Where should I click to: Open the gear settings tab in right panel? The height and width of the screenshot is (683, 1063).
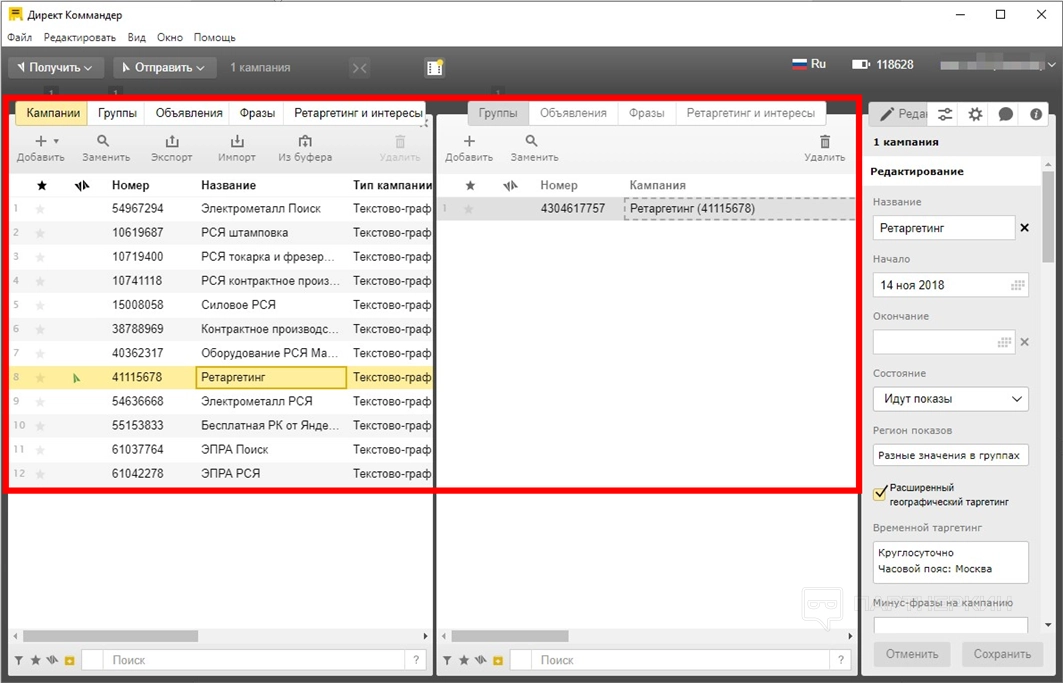975,114
